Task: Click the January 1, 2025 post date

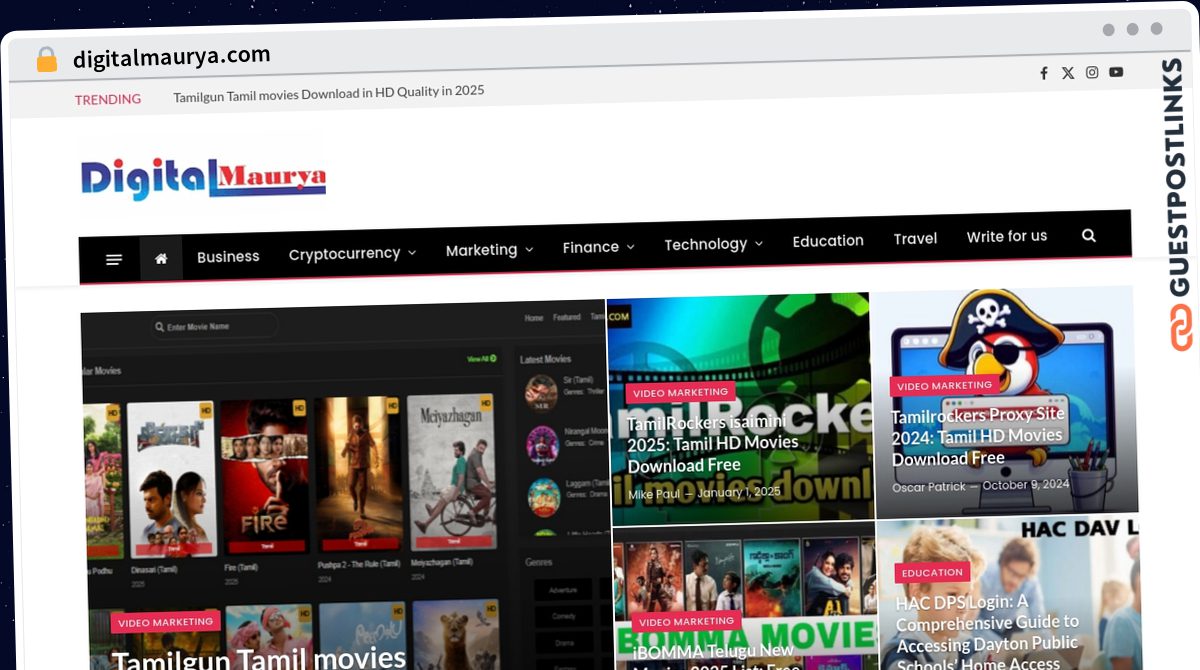Action: click(x=739, y=492)
